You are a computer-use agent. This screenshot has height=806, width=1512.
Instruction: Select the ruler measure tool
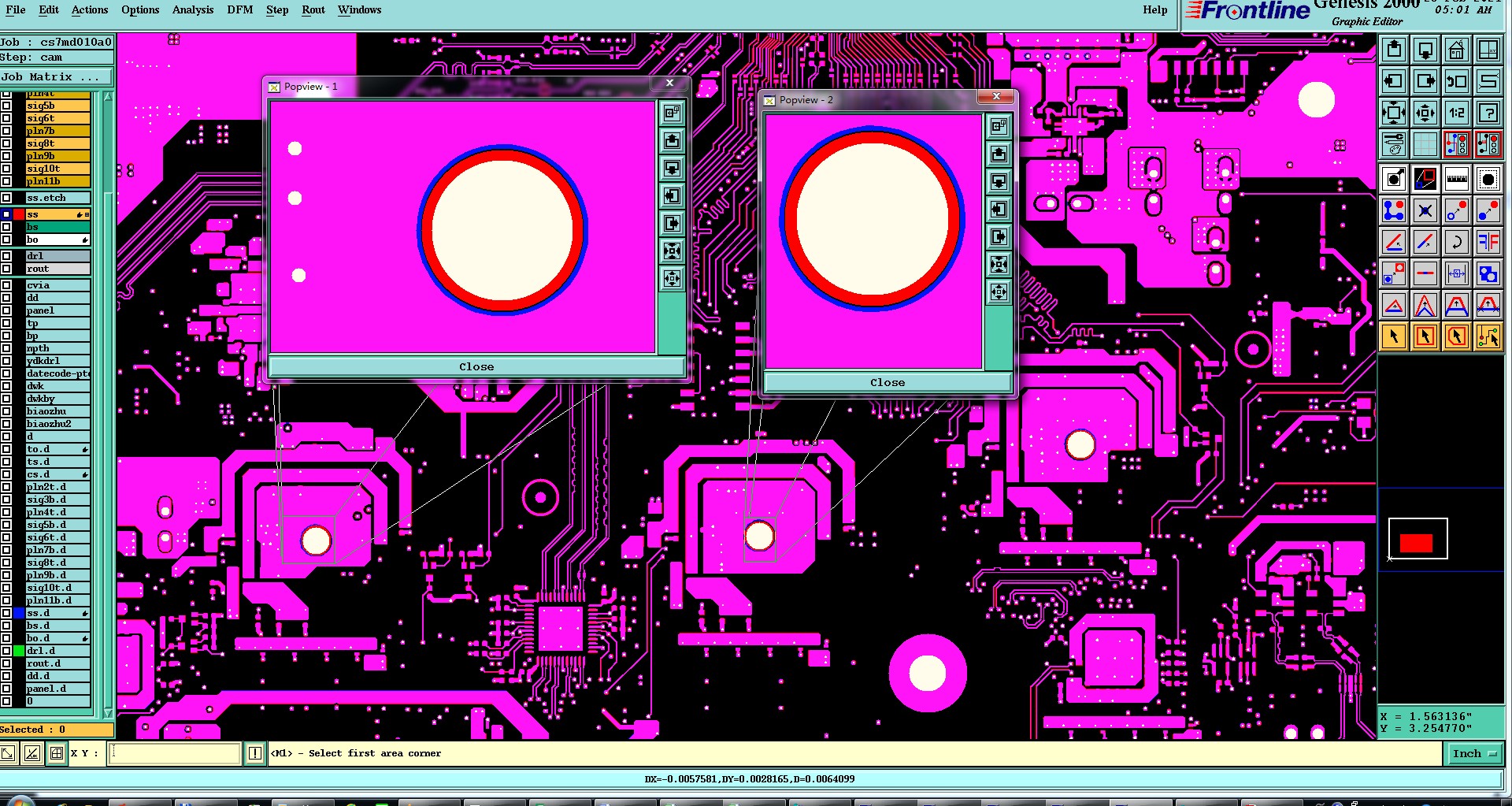click(x=1457, y=179)
